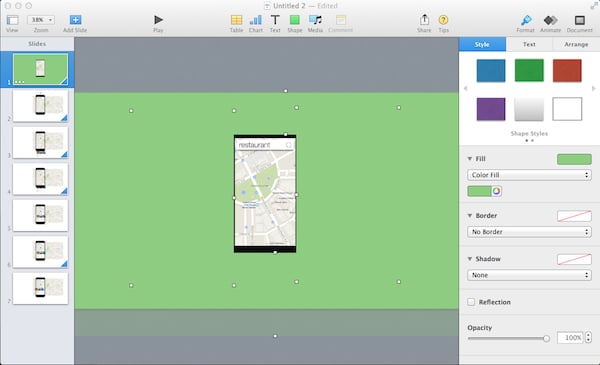
Task: Select slide 3 thumbnail
Action: point(40,142)
